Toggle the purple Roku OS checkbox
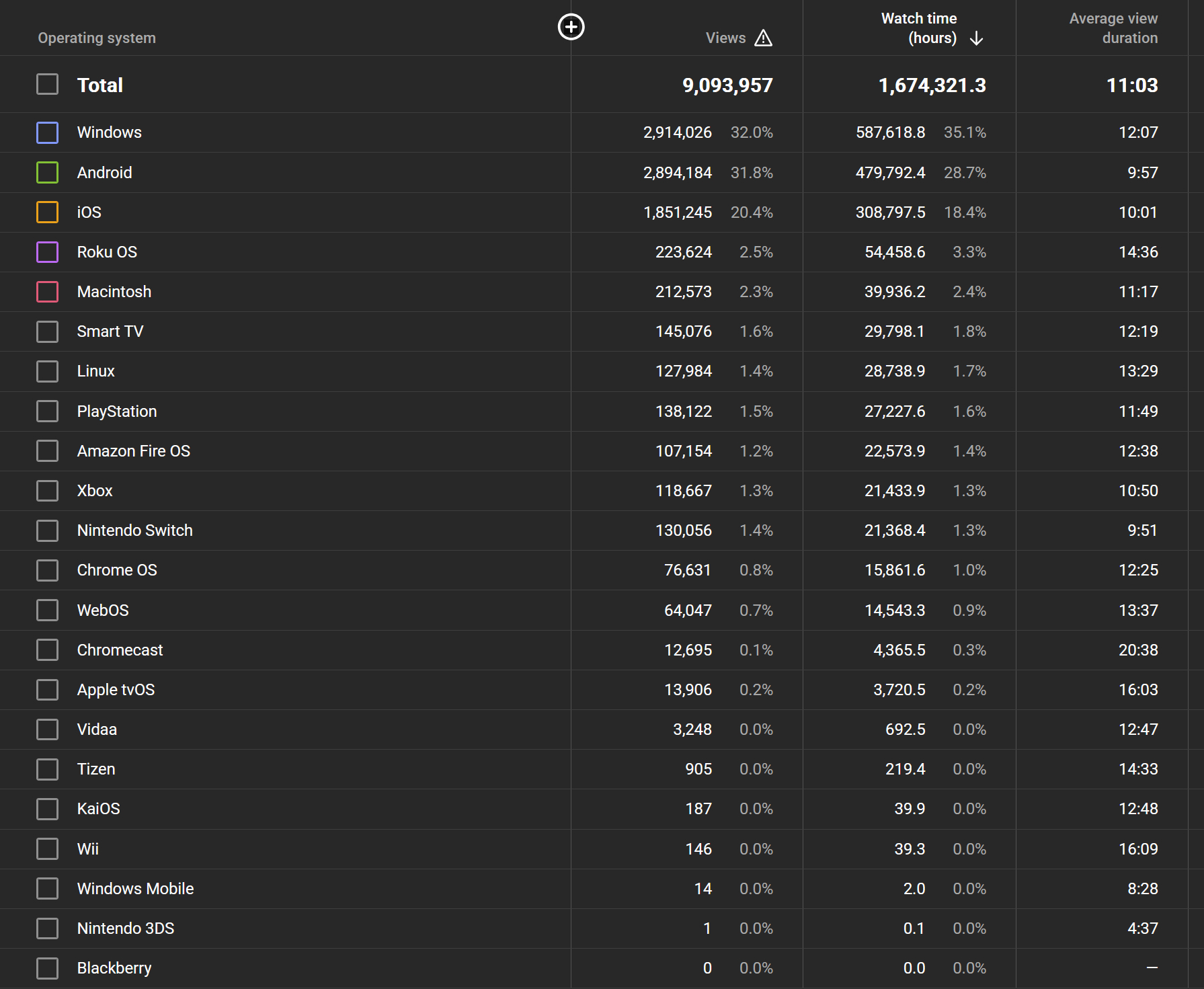The height and width of the screenshot is (989, 1204). (x=47, y=252)
